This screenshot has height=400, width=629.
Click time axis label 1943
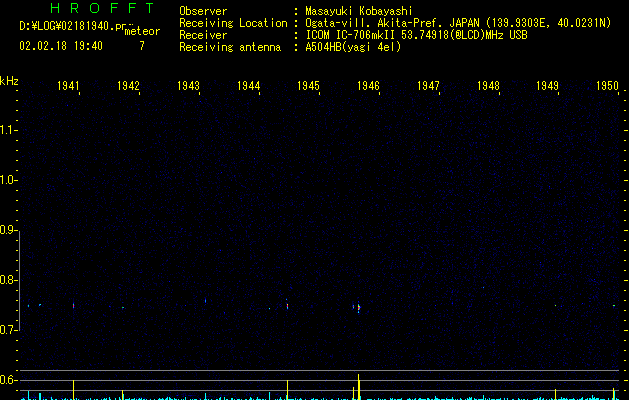188,86
